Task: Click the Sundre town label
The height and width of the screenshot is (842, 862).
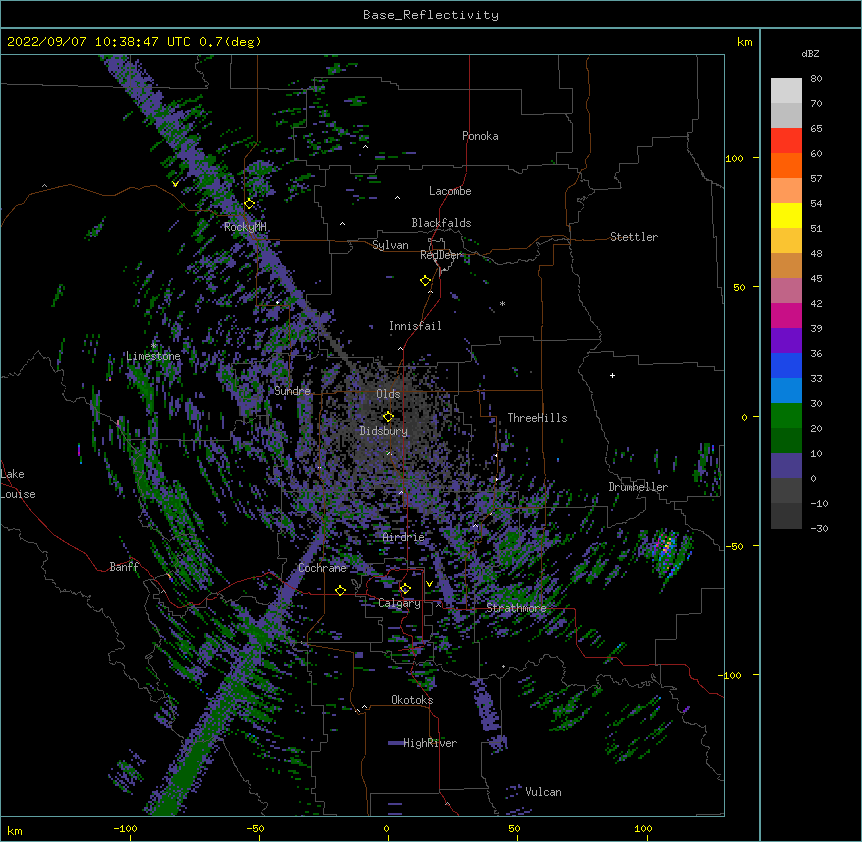Action: click(292, 391)
